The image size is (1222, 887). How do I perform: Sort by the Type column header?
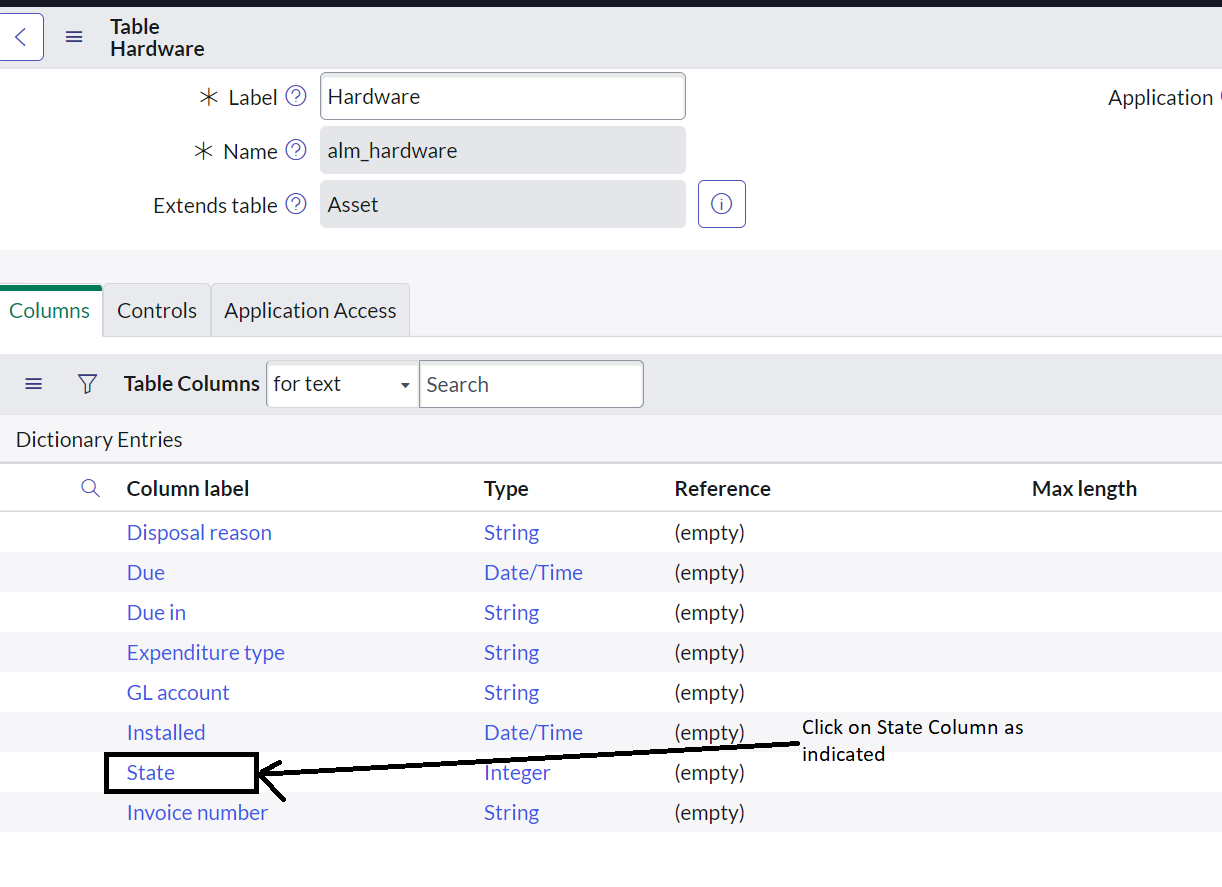coord(506,489)
